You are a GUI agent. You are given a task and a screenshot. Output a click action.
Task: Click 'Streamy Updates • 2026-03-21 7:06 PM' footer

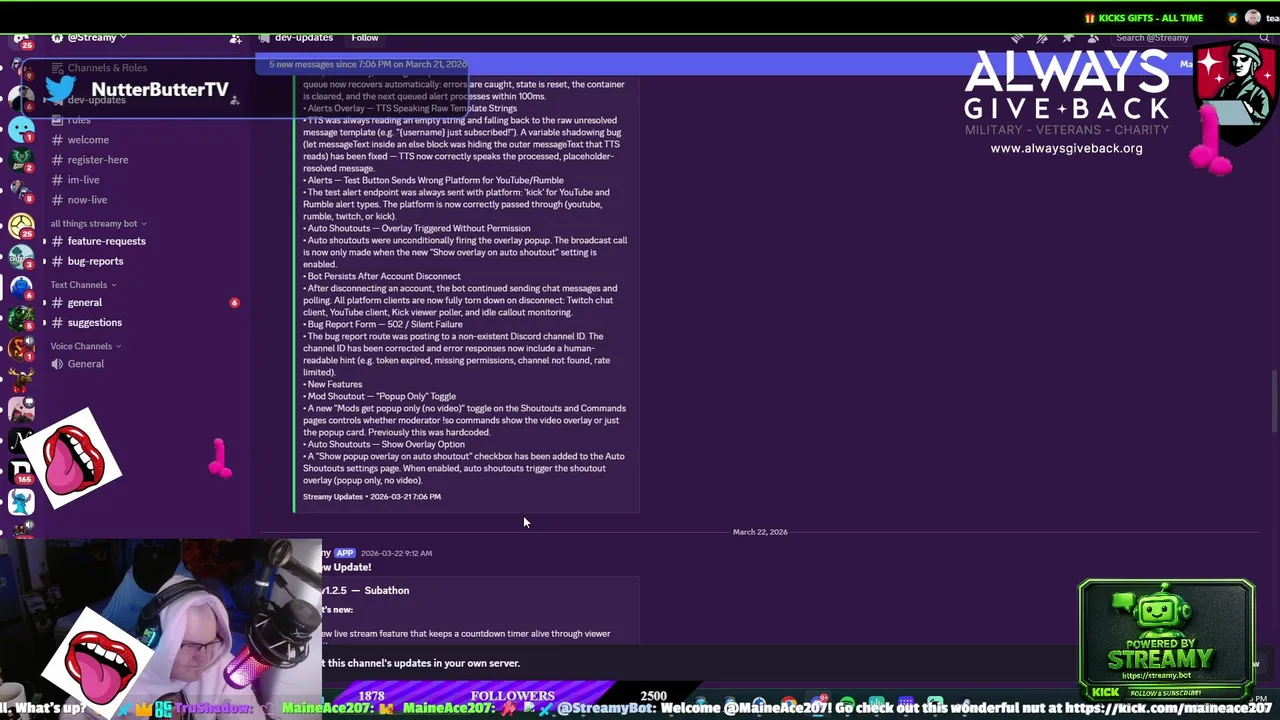click(x=372, y=496)
